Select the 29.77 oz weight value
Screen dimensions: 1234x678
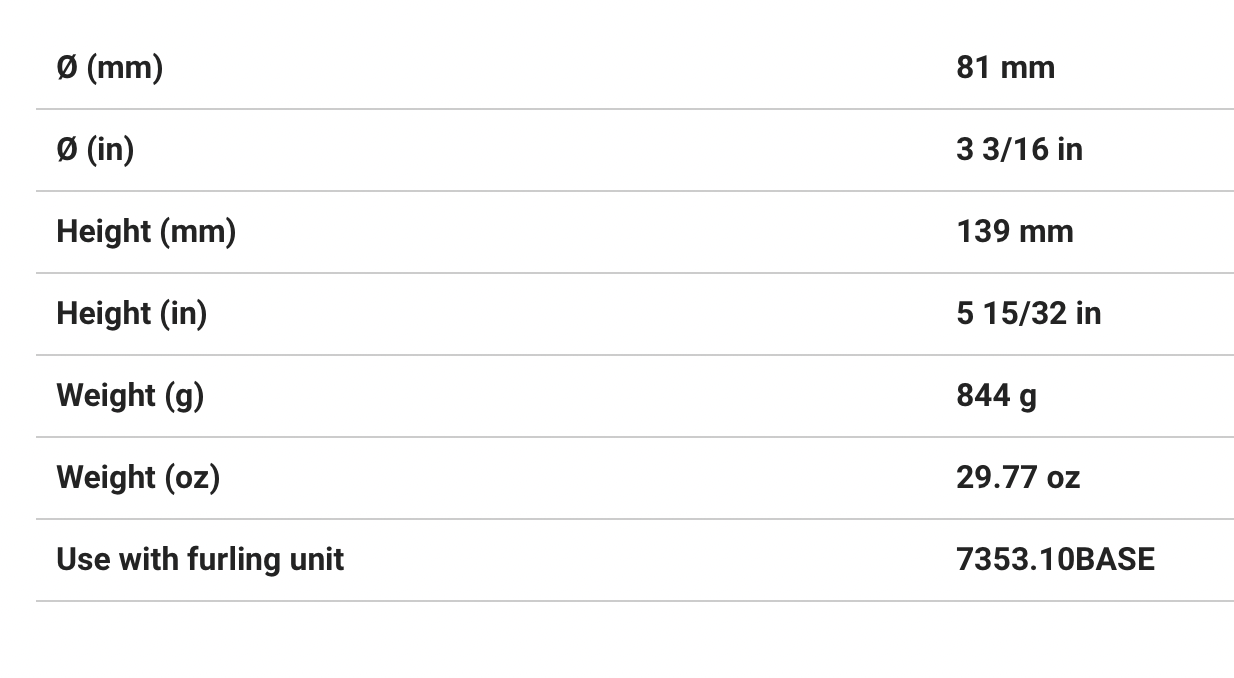coord(1017,478)
